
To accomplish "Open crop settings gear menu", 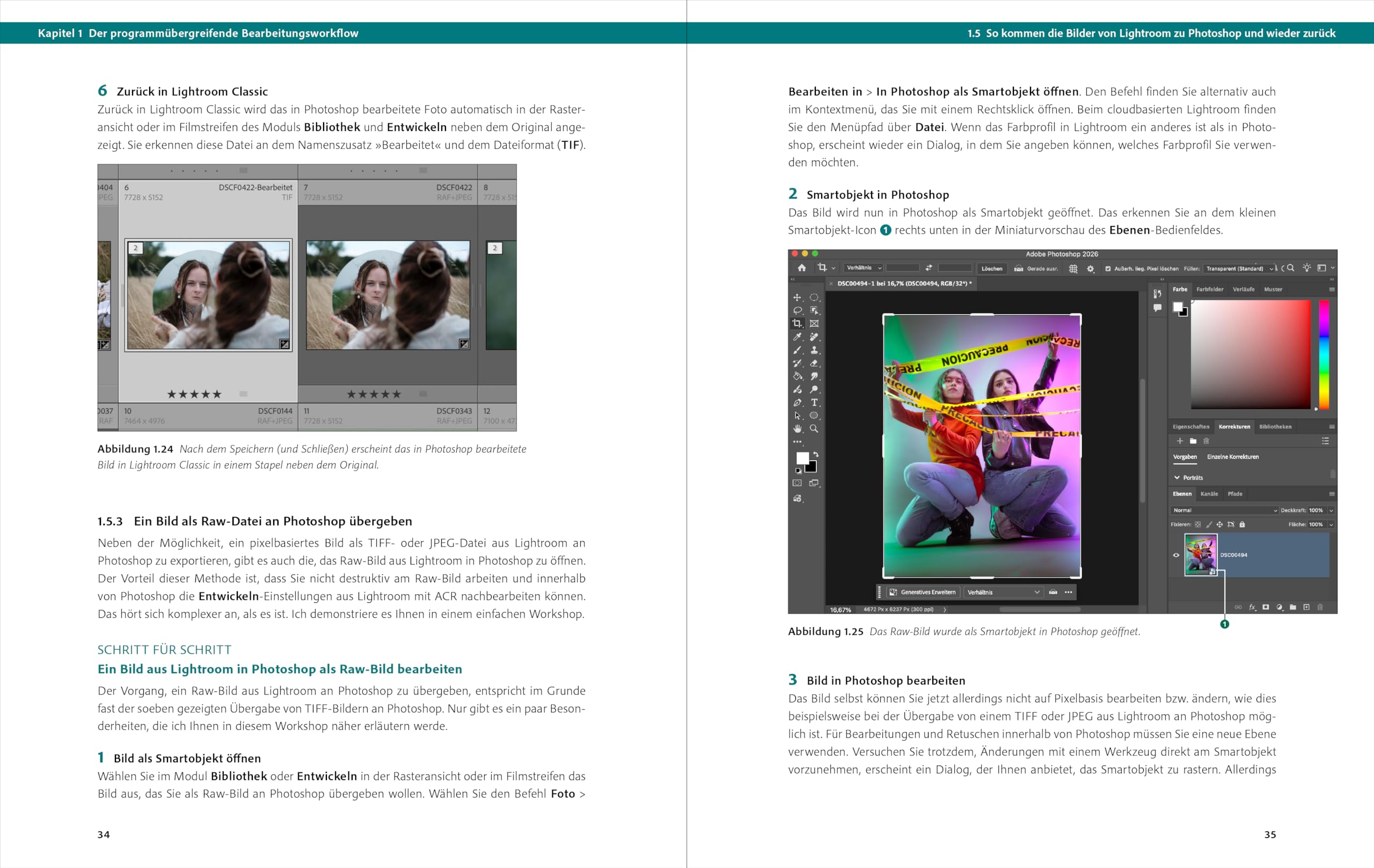I will [1091, 269].
